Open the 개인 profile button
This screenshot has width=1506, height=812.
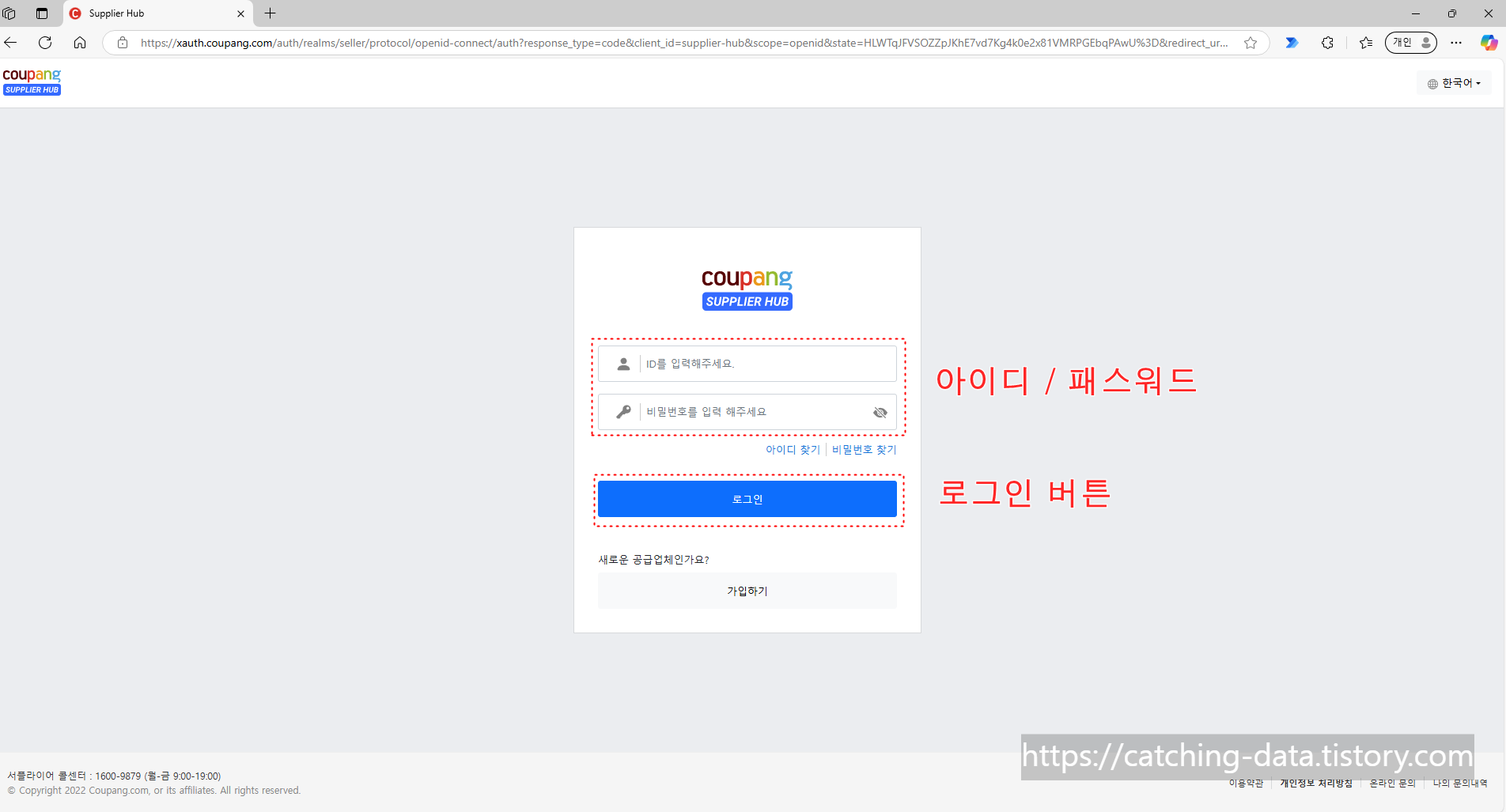[x=1411, y=43]
